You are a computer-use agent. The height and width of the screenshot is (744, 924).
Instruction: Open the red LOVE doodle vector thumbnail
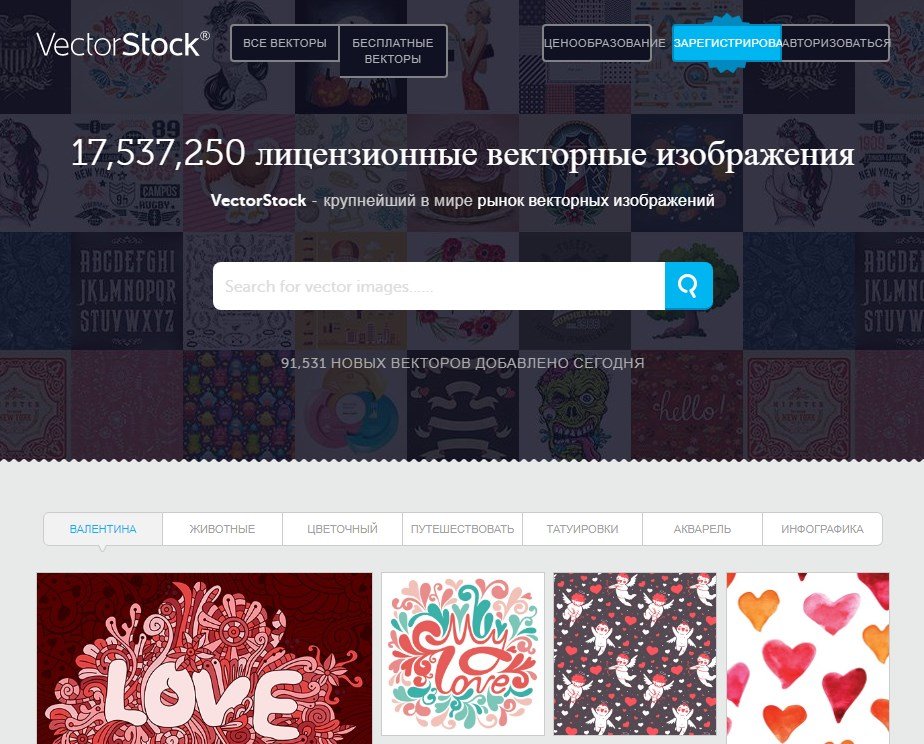(204, 658)
